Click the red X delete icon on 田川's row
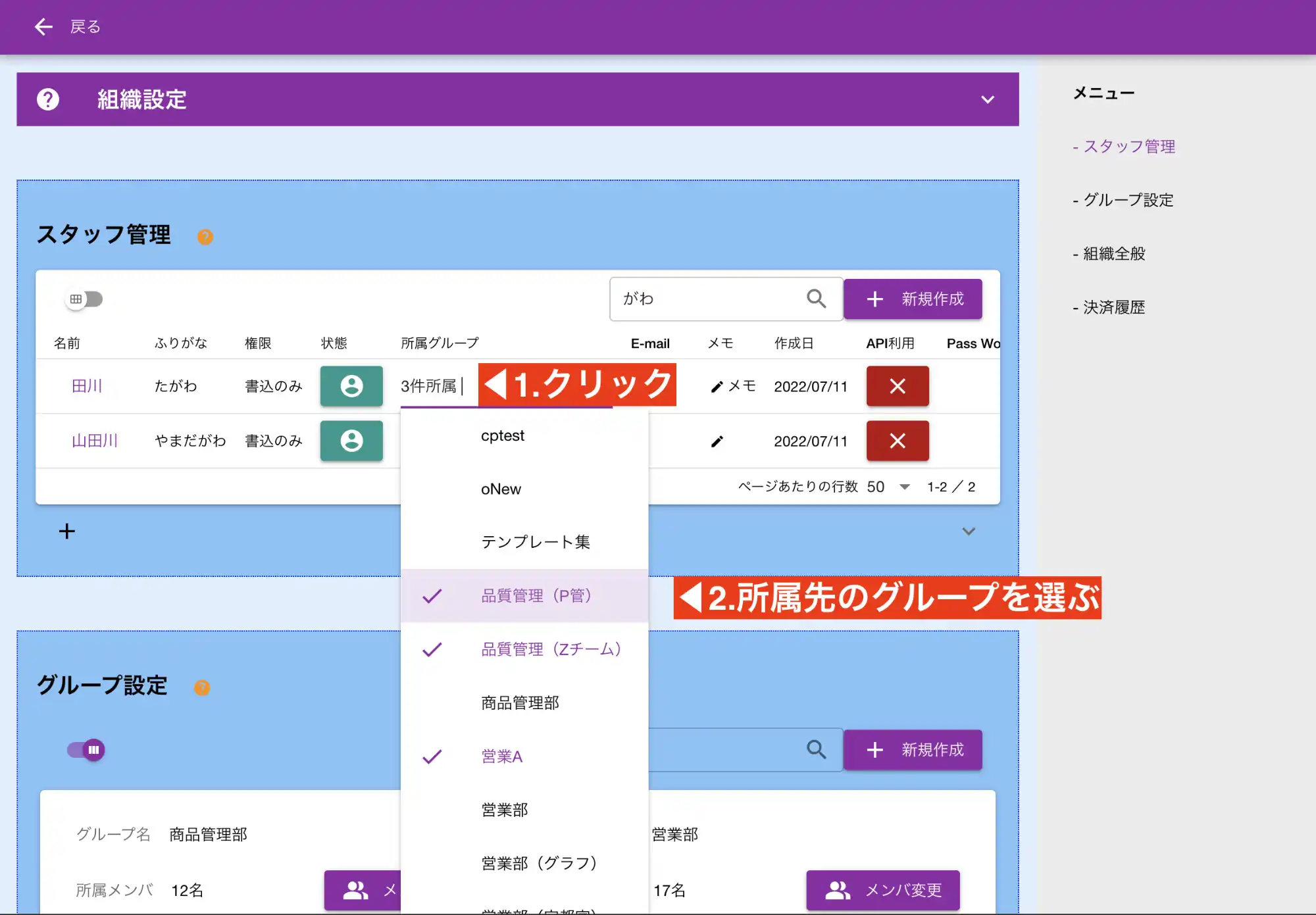1316x915 pixels. click(x=898, y=386)
